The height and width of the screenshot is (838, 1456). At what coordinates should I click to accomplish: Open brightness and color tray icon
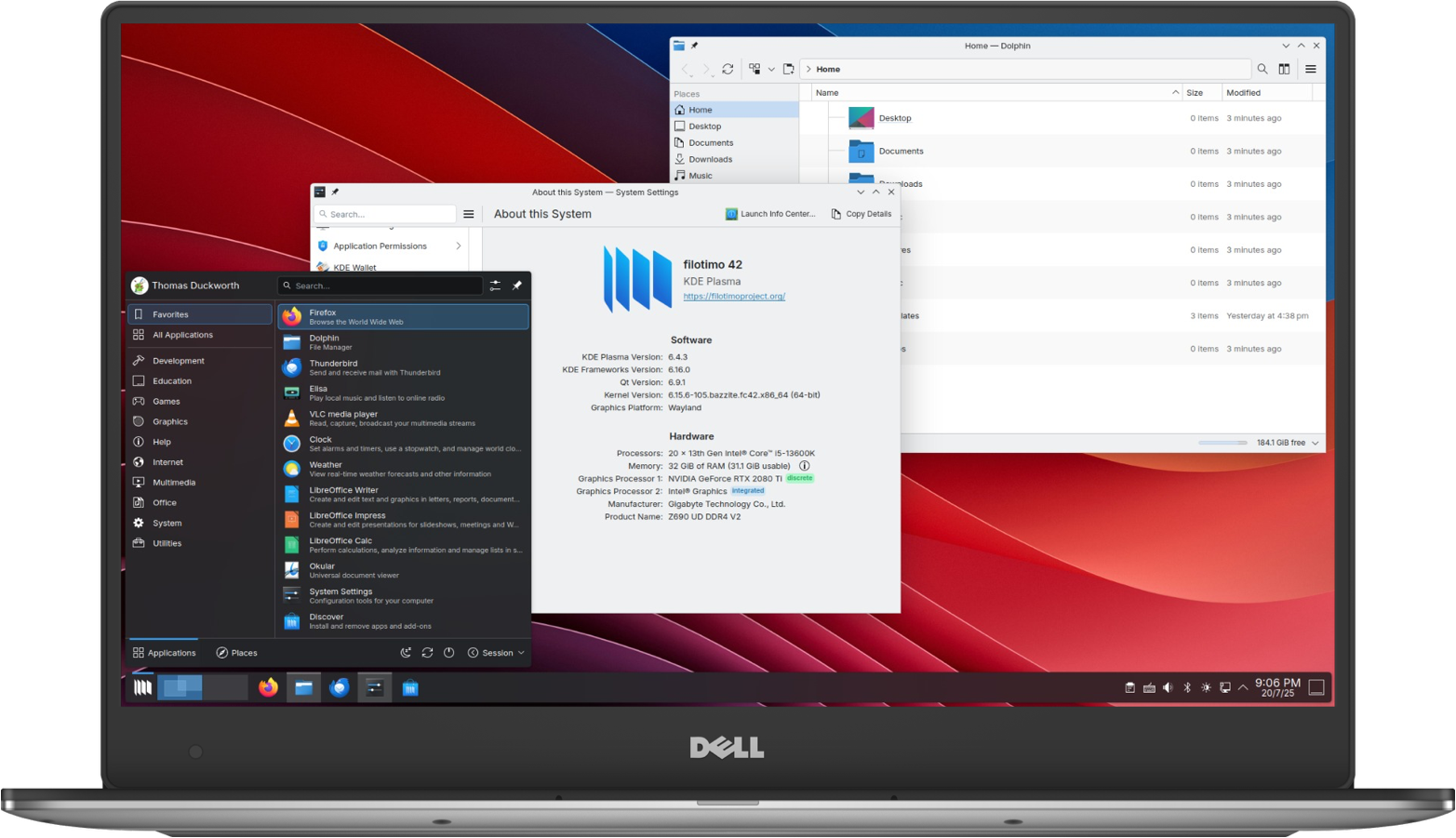coord(1206,688)
